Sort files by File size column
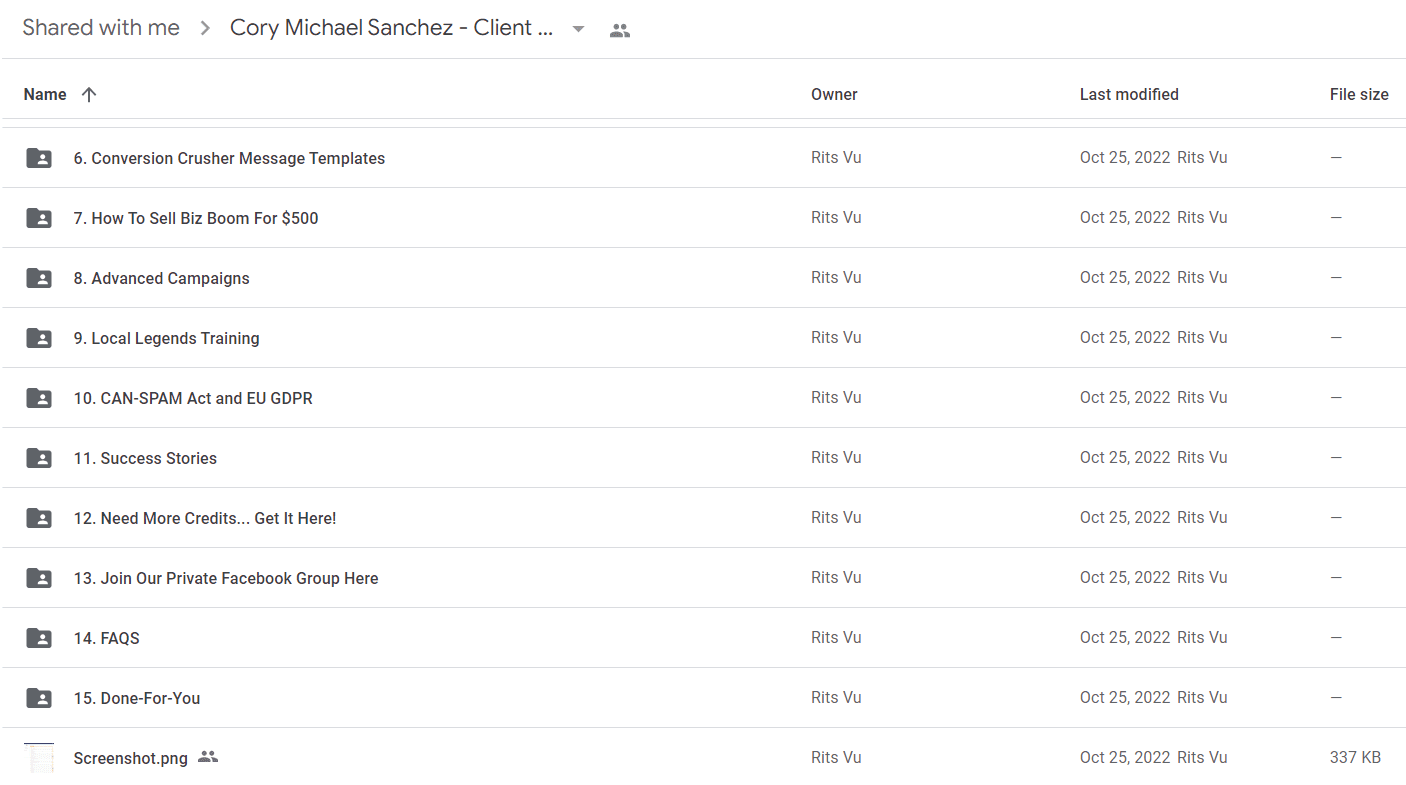 1359,94
